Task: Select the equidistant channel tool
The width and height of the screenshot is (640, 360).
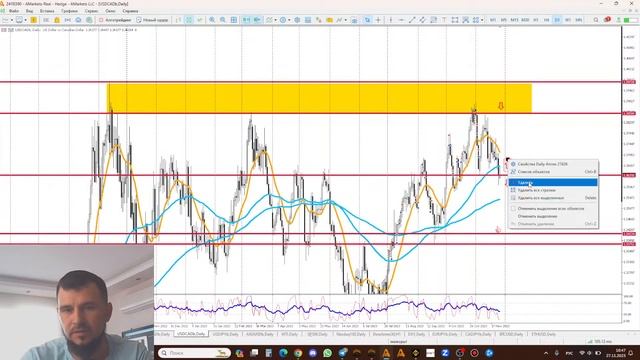Action: 422,20
